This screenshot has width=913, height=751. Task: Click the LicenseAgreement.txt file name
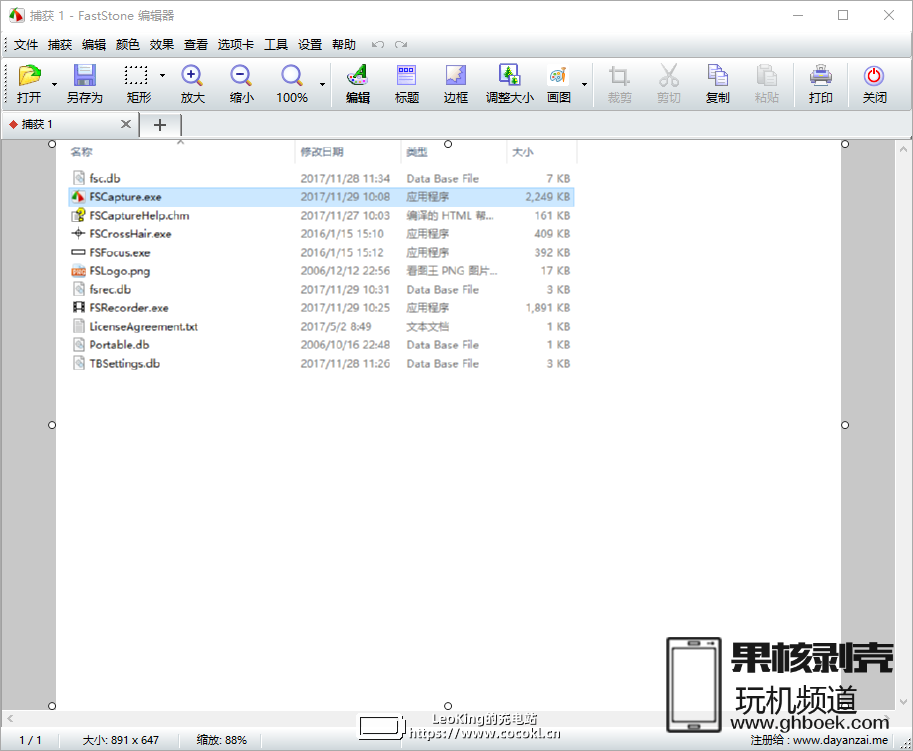pos(143,327)
